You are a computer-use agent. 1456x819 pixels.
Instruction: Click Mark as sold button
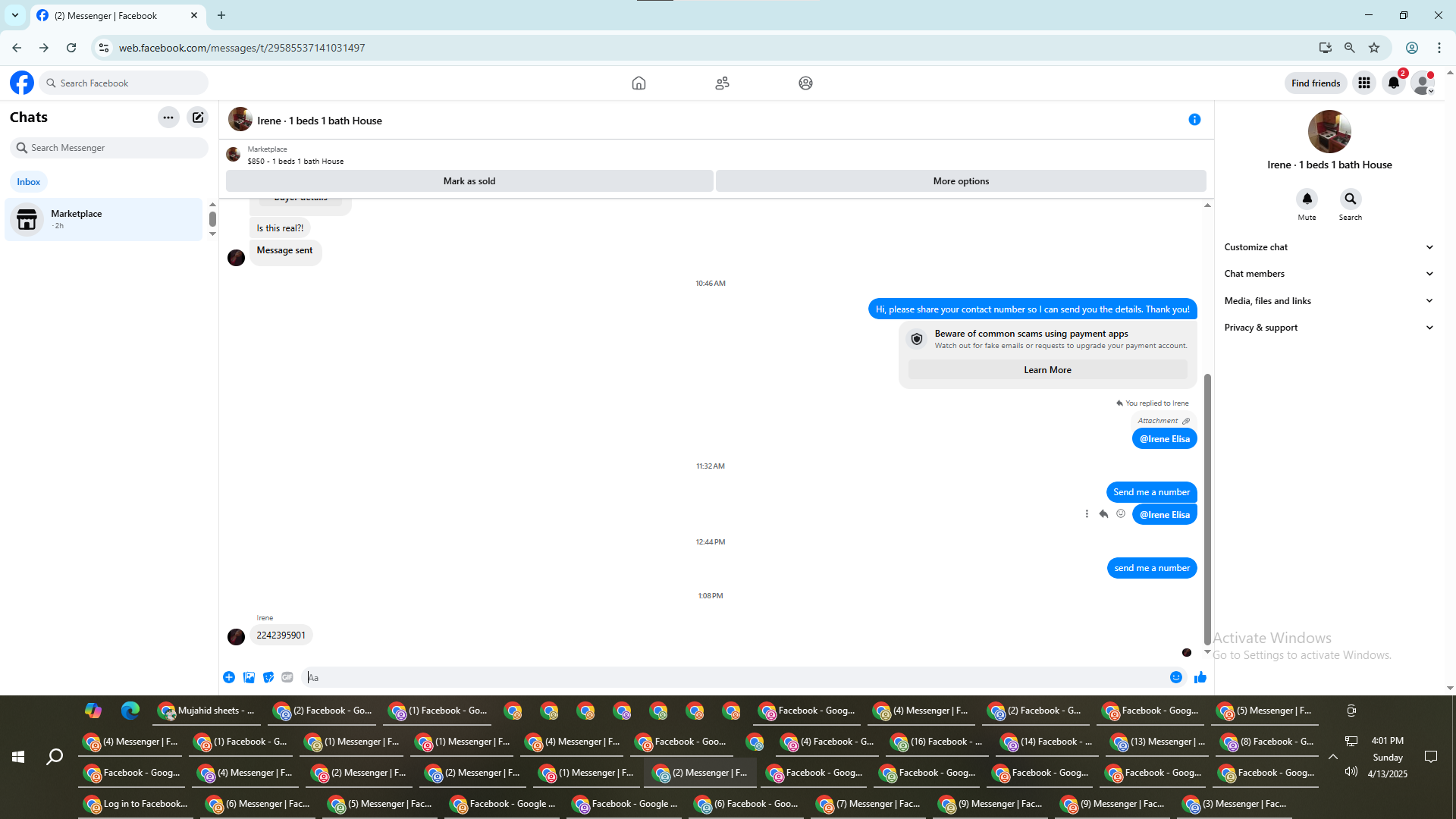point(469,181)
